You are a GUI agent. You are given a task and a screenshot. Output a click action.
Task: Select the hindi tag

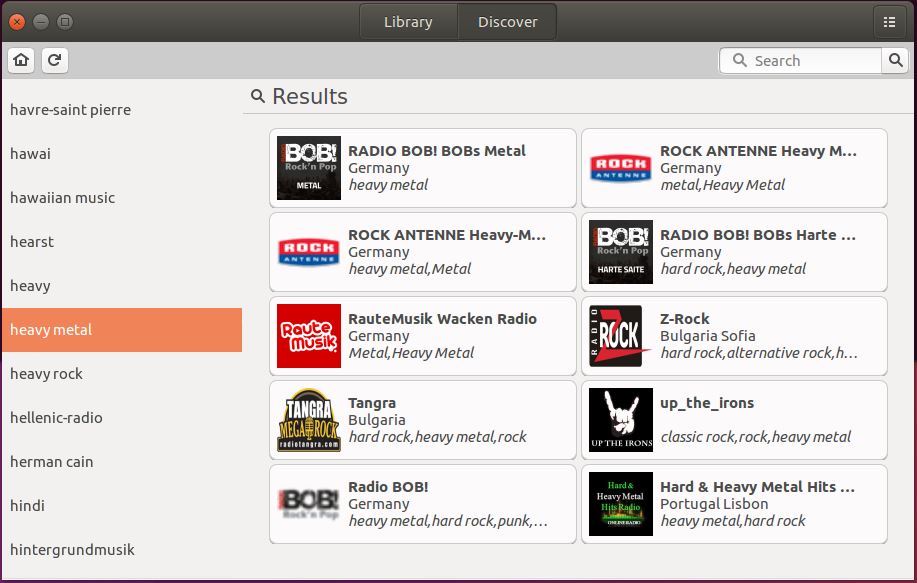(x=27, y=506)
